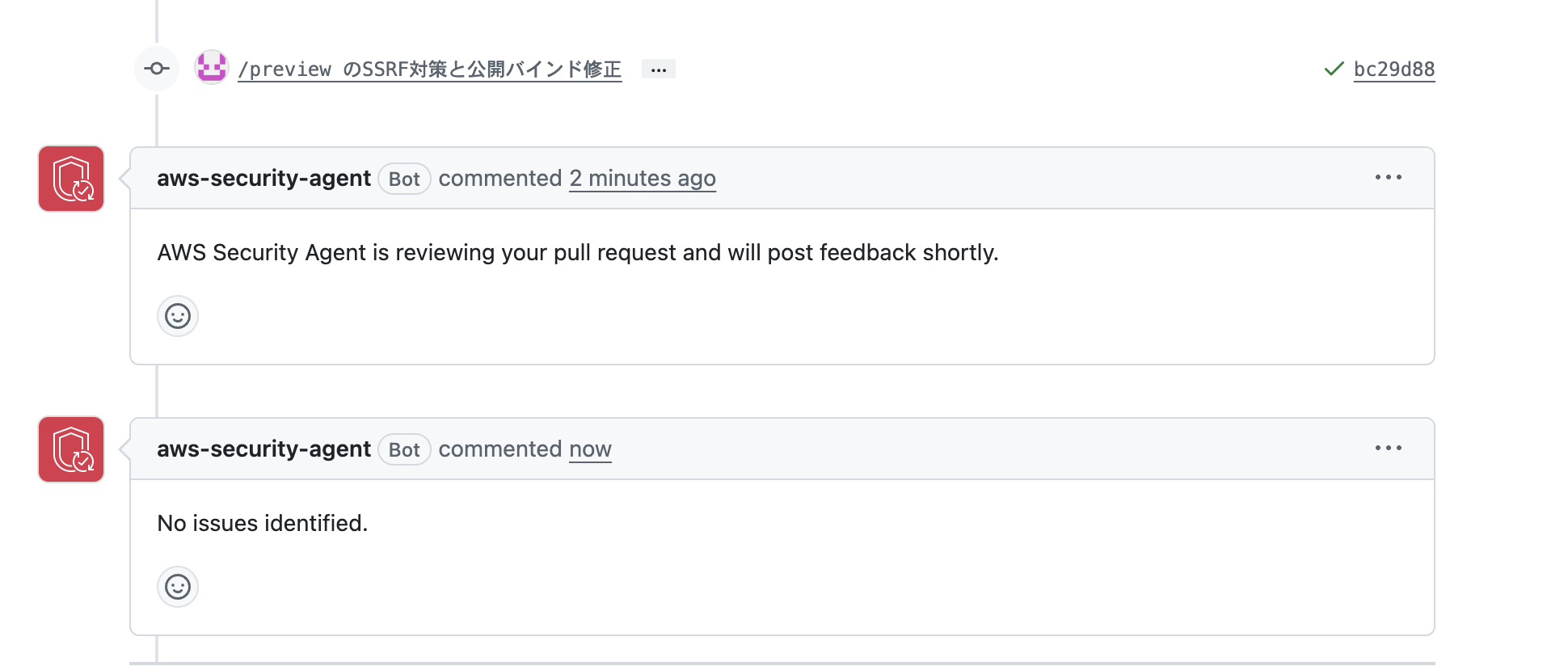Expand the commit message with the ellipsis button
This screenshot has width=1568, height=666.
[x=659, y=69]
